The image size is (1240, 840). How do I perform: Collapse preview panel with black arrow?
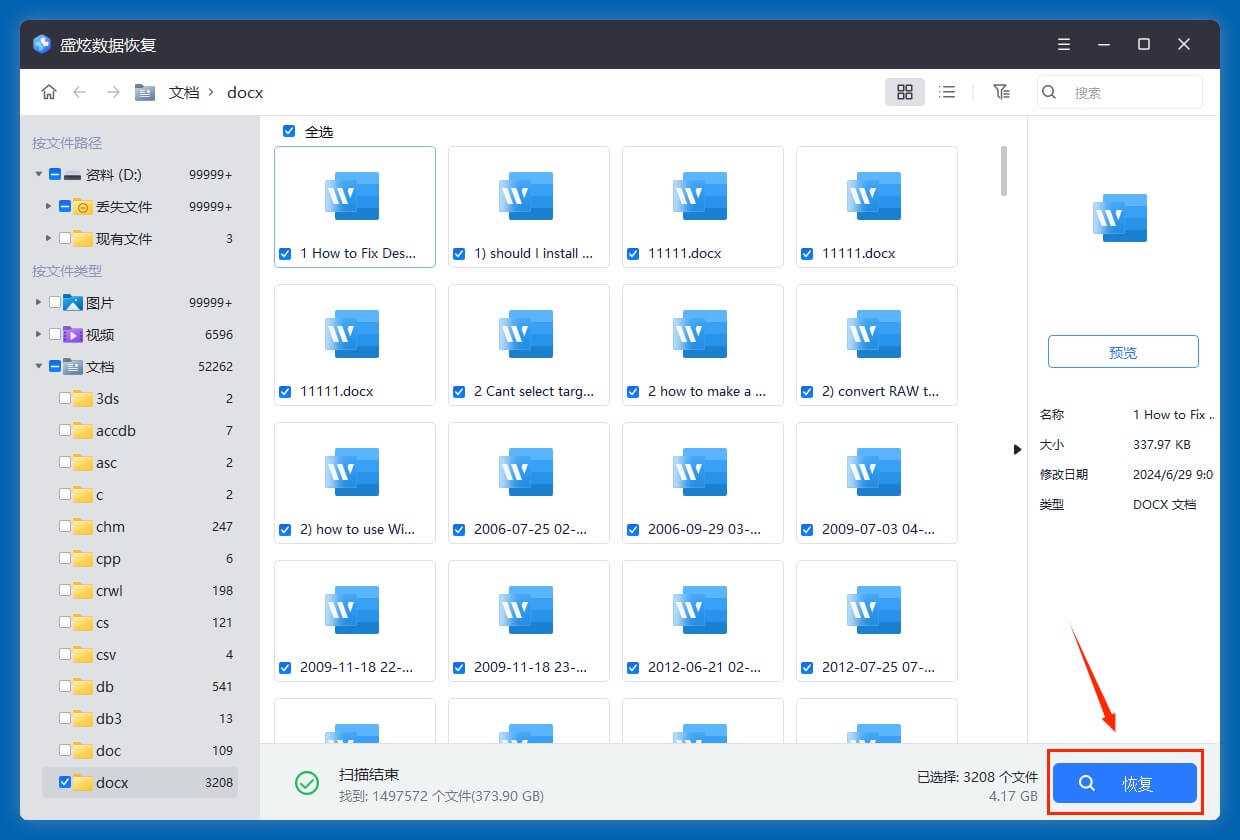tap(1018, 450)
